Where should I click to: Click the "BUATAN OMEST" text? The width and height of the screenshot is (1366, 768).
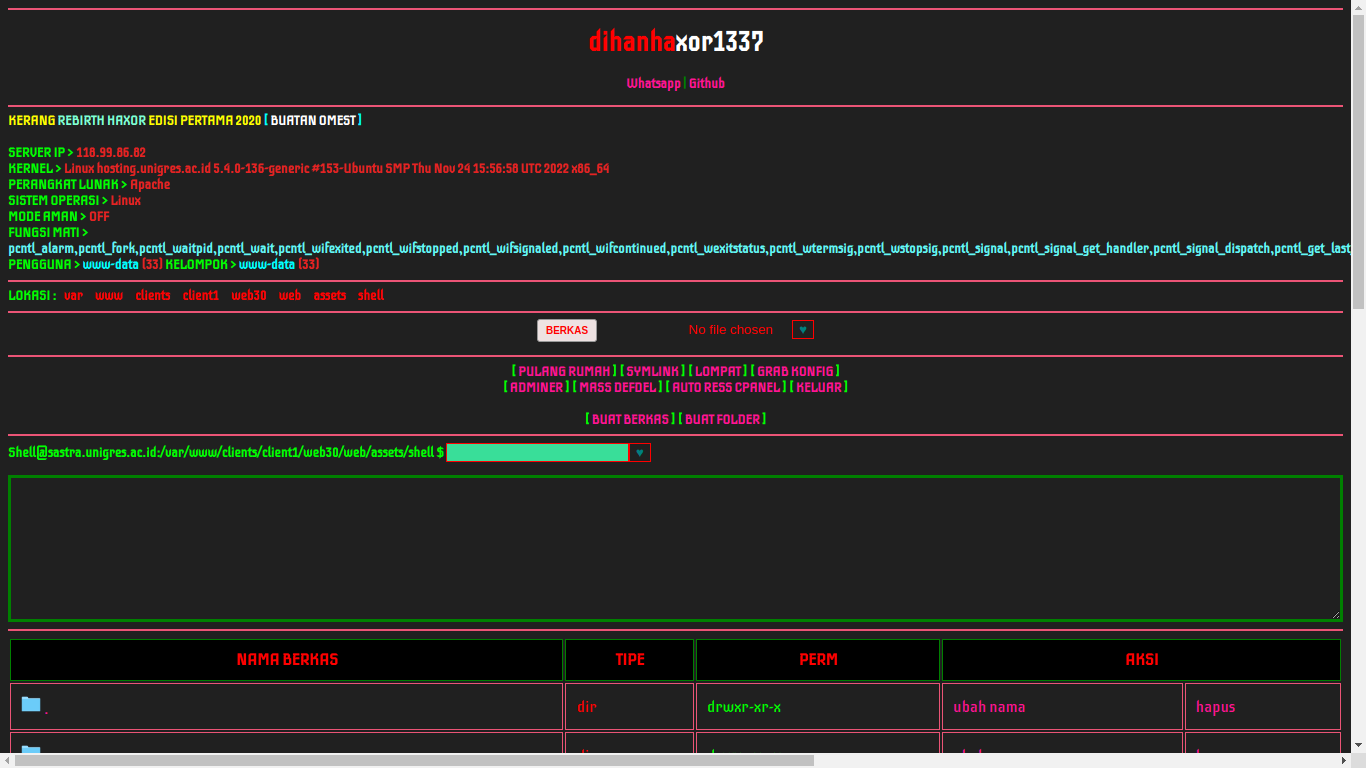pos(313,121)
